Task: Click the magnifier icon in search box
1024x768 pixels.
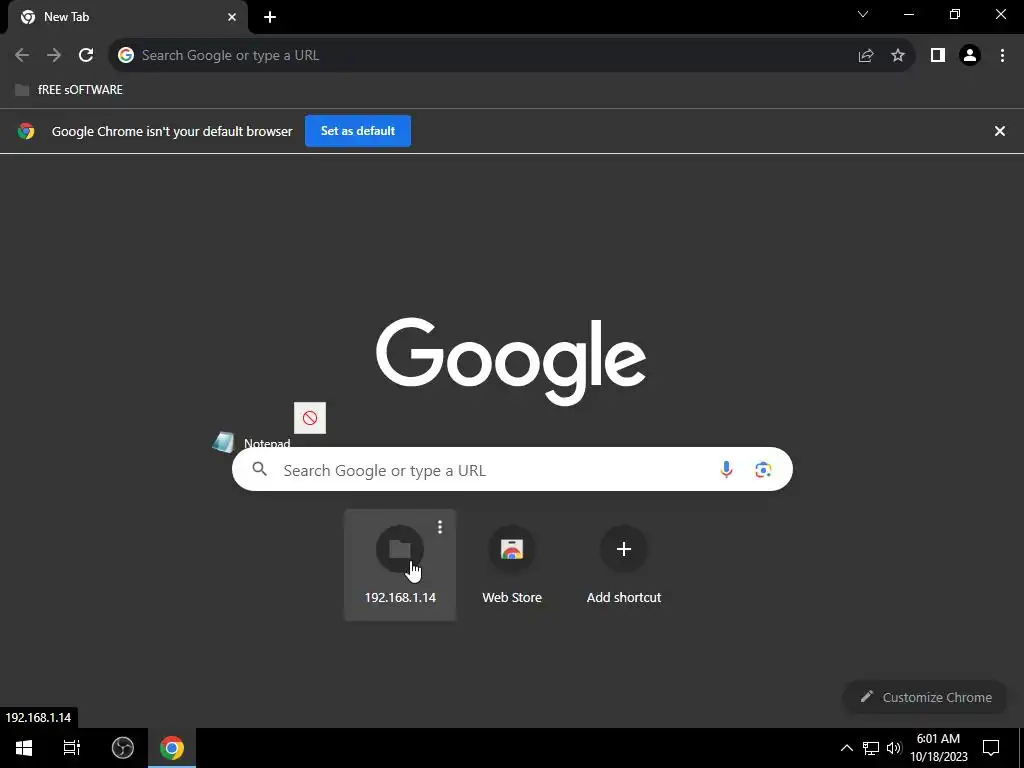Action: (259, 469)
